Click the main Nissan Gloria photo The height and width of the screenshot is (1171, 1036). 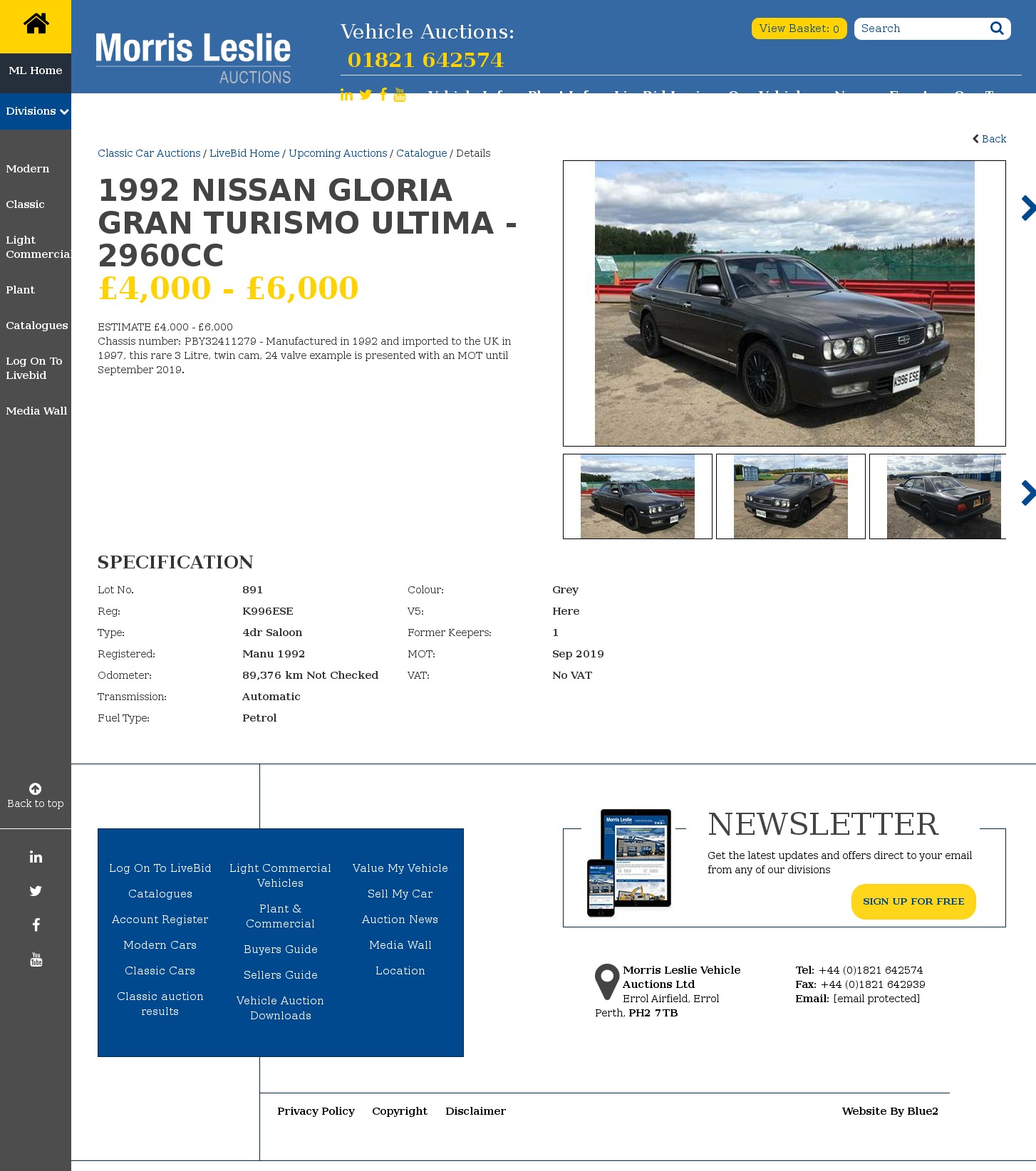coord(784,303)
